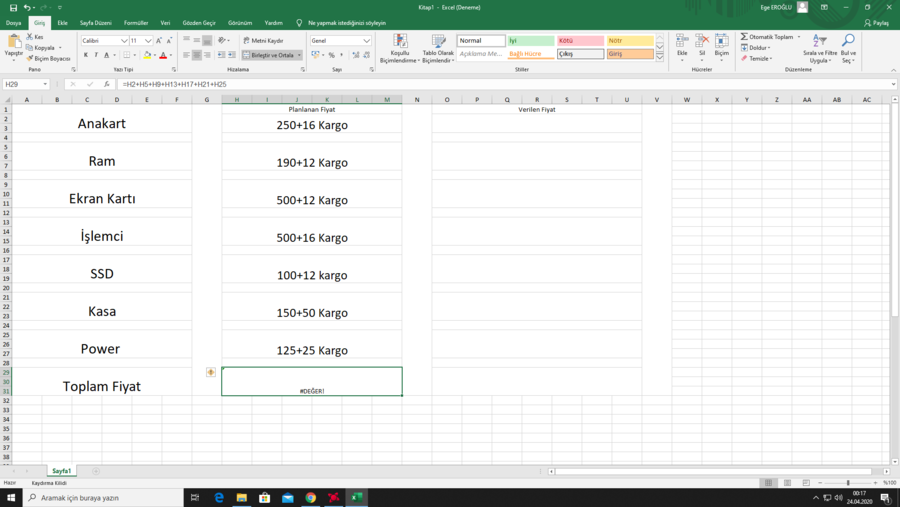Image resolution: width=900 pixels, height=507 pixels.
Task: Apply the Kötü cell style
Action: click(580, 41)
